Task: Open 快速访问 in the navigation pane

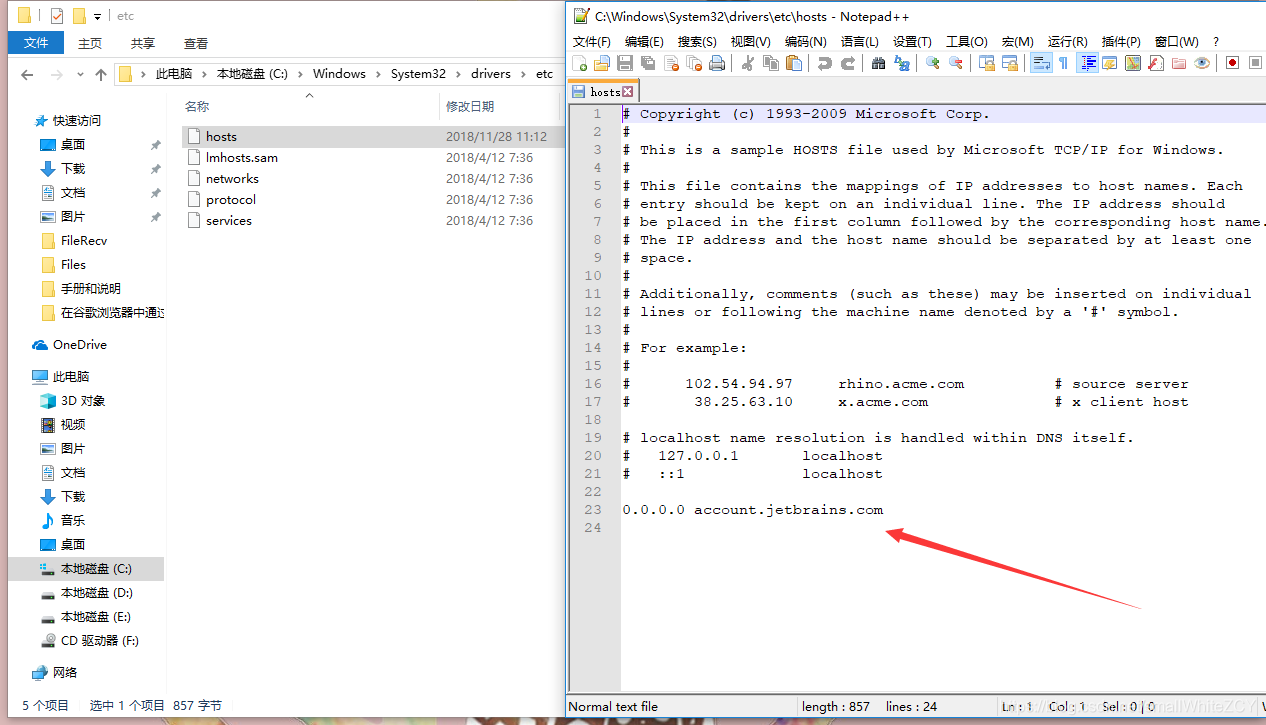Action: point(77,121)
